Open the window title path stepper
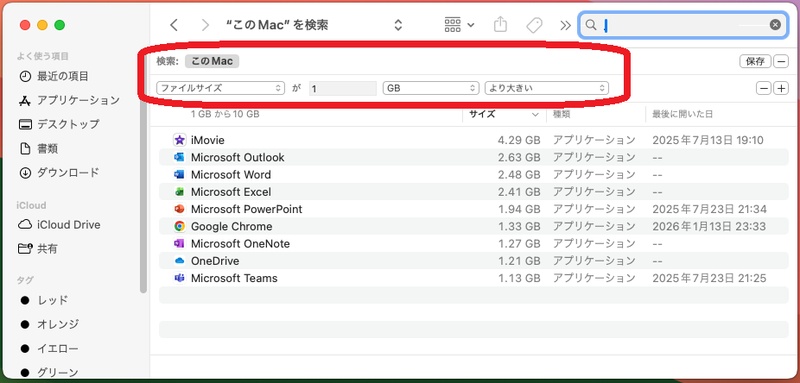Screen dimensions: 800x383 398,25
